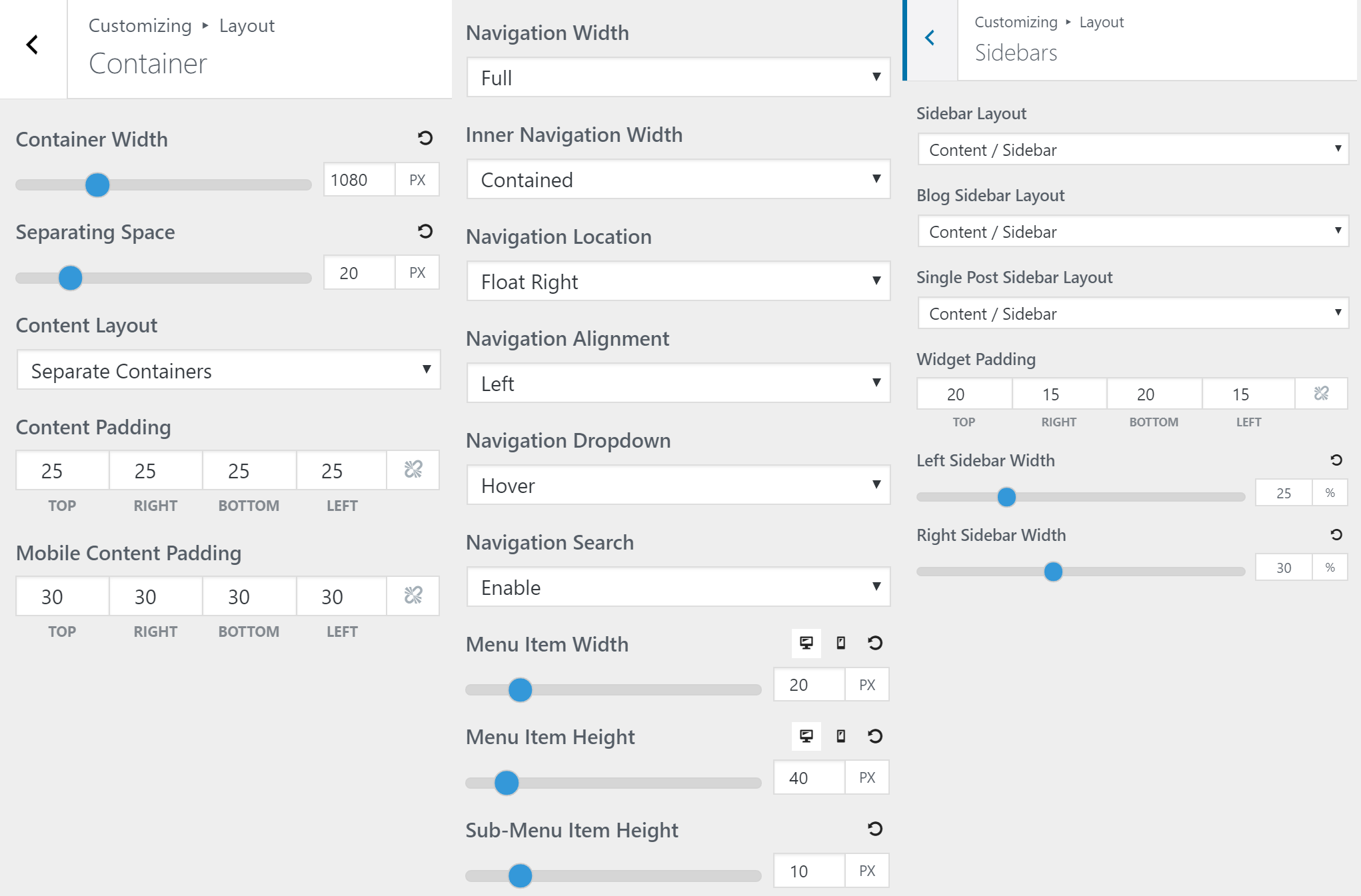Click the Customizing breadcrumb above Sidebars
The image size is (1361, 896).
[x=1014, y=21]
